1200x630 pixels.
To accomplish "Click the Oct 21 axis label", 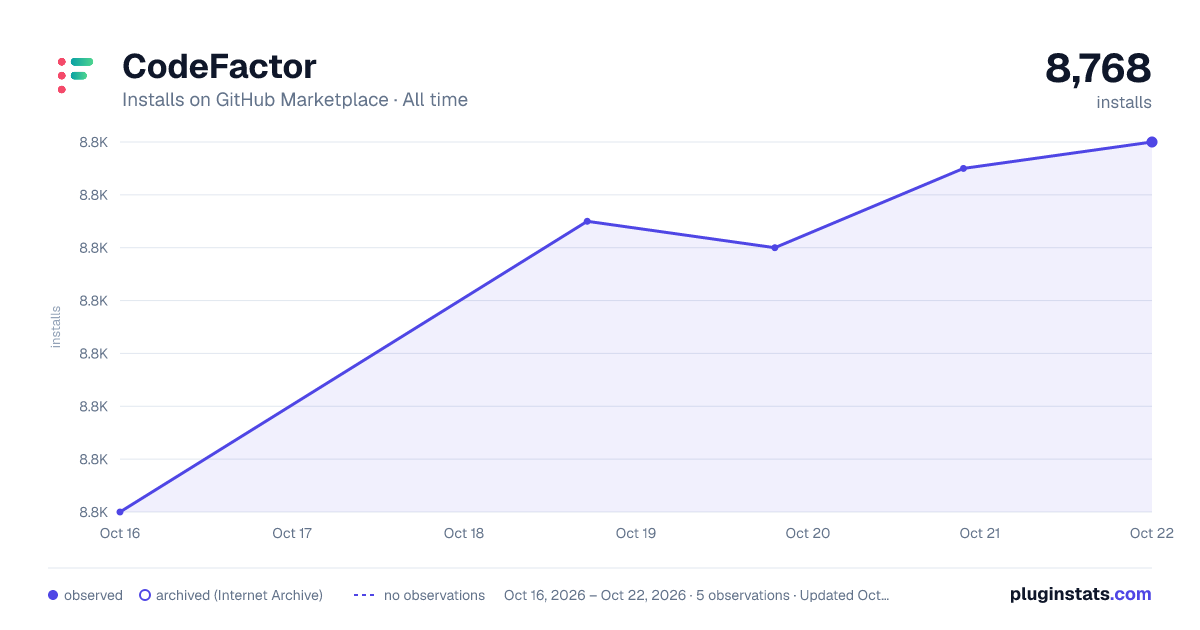I will click(979, 533).
